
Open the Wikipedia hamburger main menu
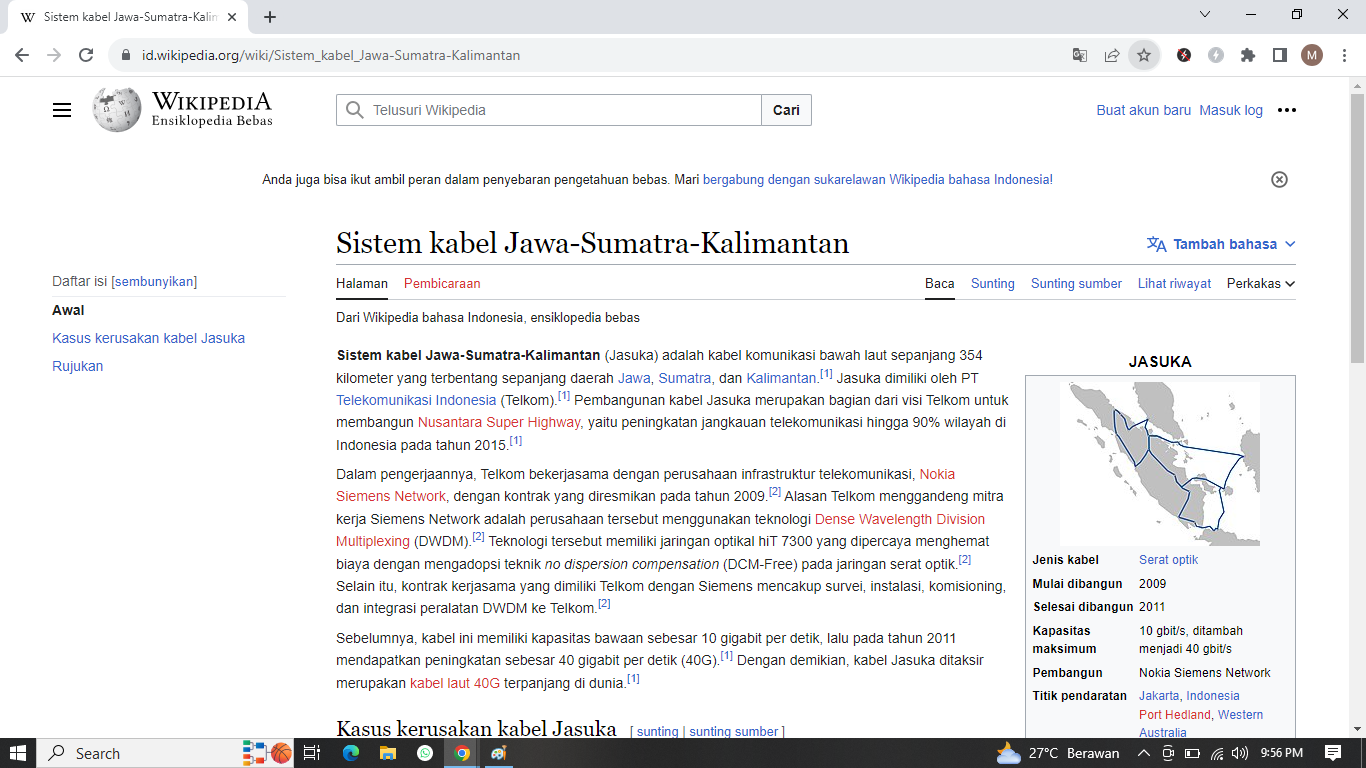[x=62, y=110]
